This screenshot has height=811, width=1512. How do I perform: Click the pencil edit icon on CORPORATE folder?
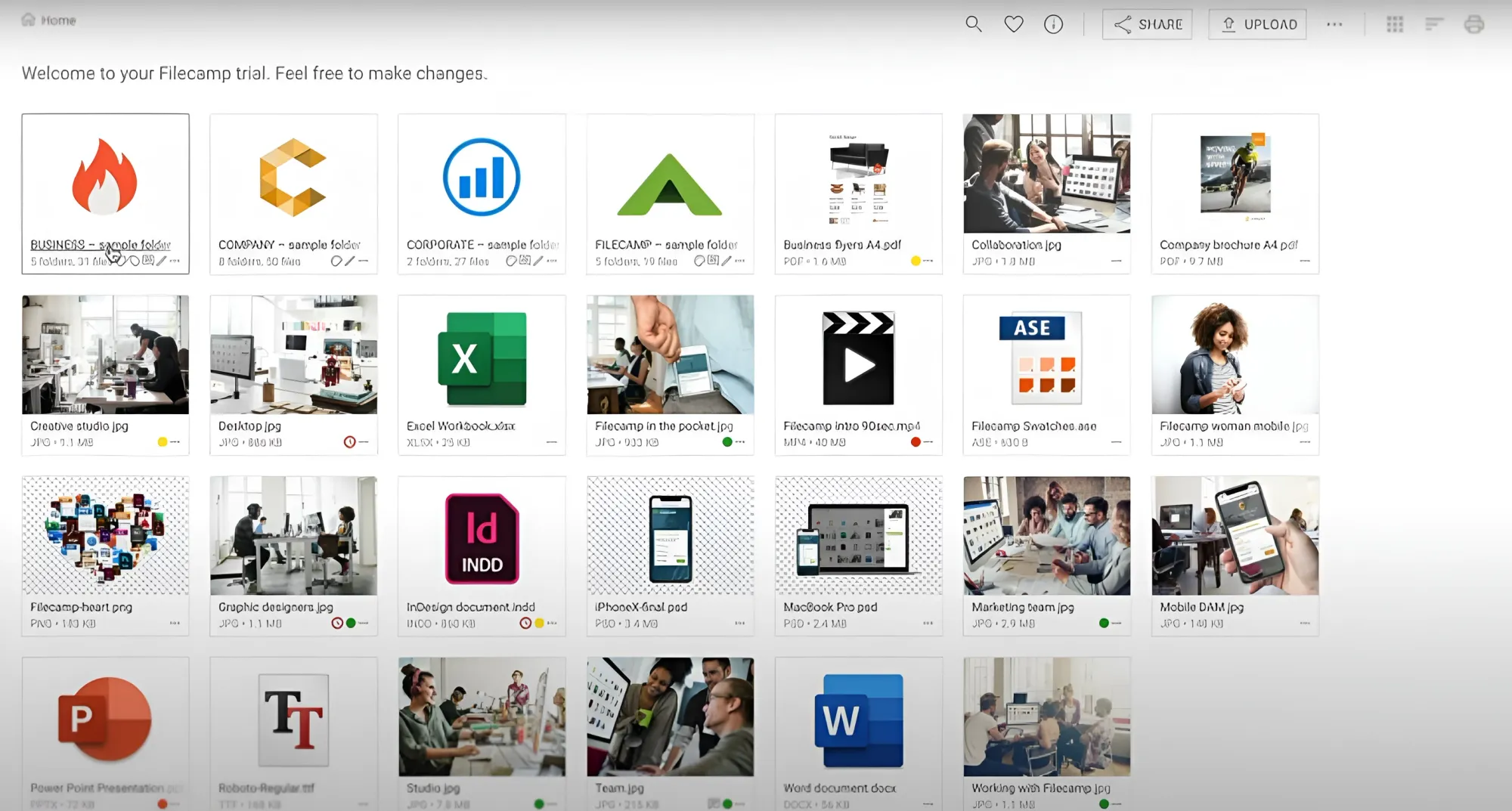point(538,261)
